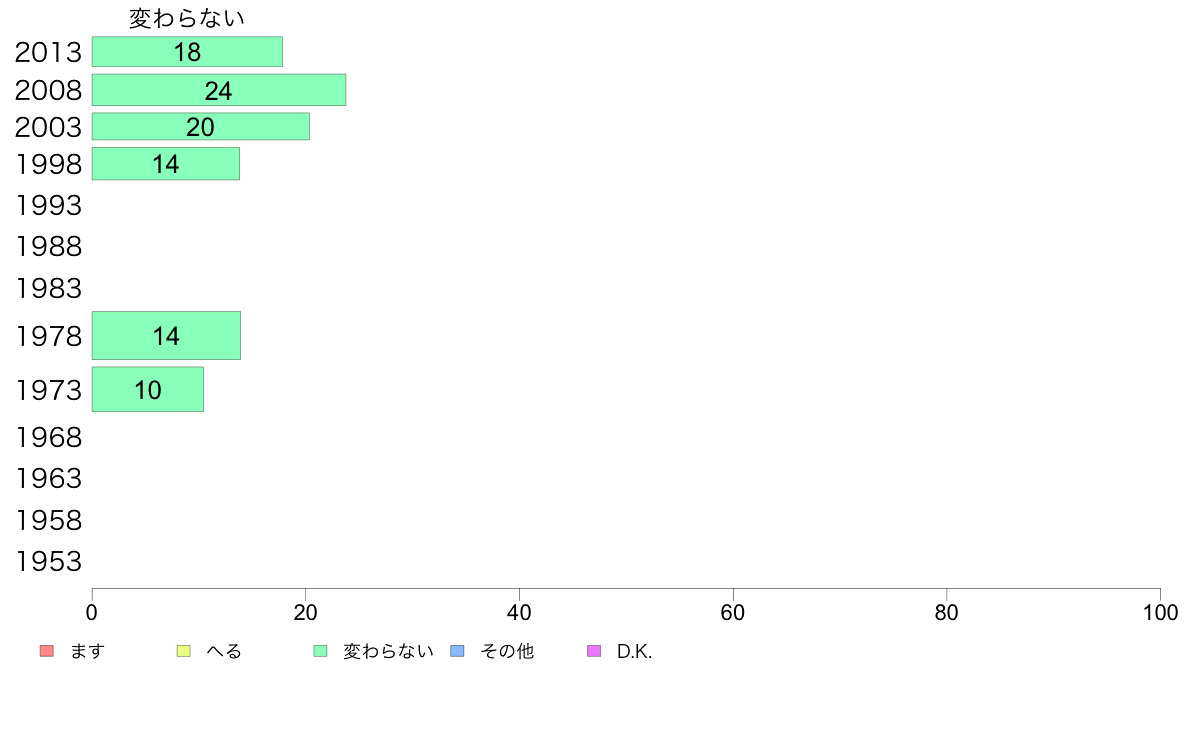The image size is (1188, 736).
Task: Select the 1973 bar showing 10
Action: (148, 390)
